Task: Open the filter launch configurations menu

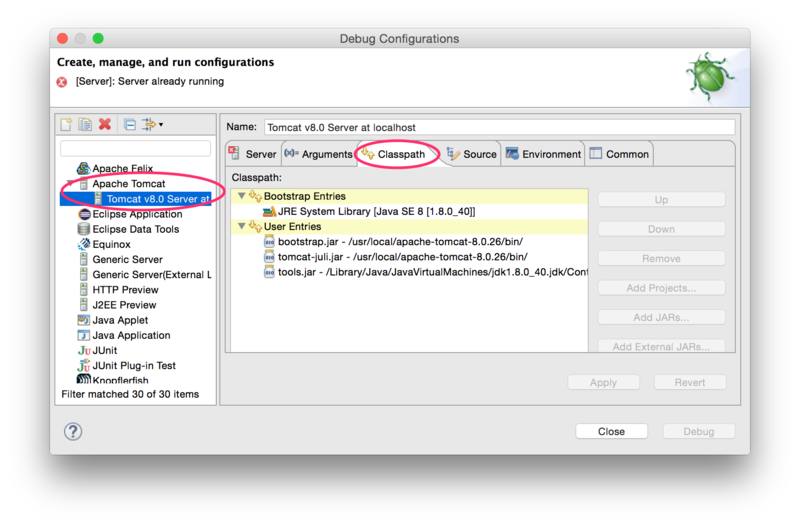Action: point(152,124)
